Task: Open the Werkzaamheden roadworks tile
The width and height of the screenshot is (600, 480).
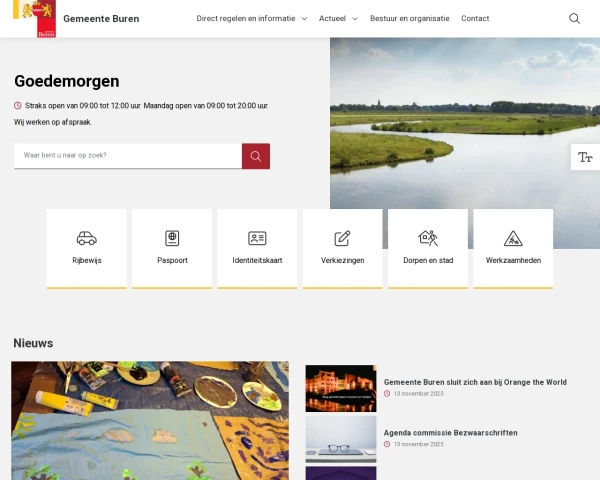Action: tap(513, 248)
